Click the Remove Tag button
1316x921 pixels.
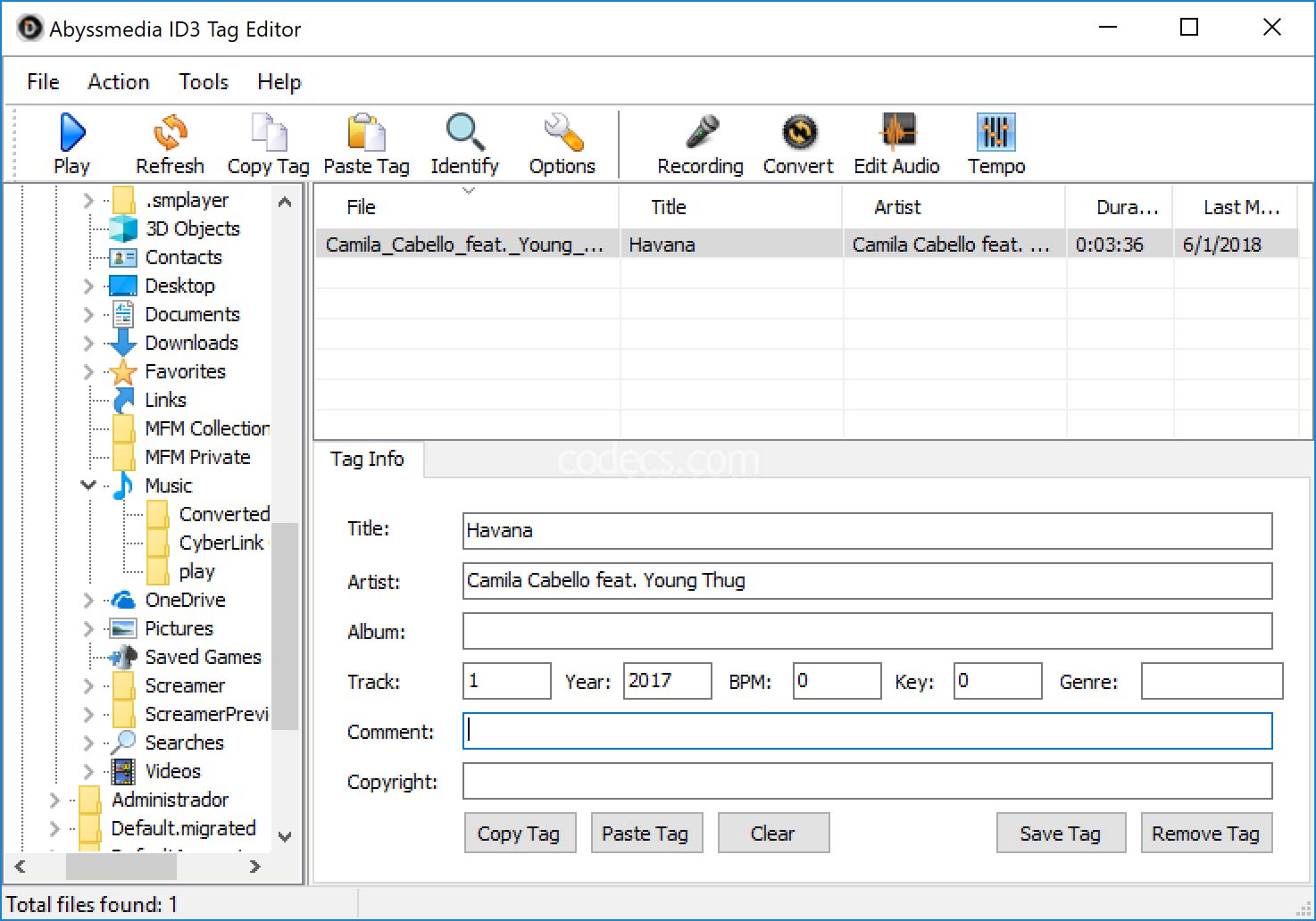tap(1206, 834)
